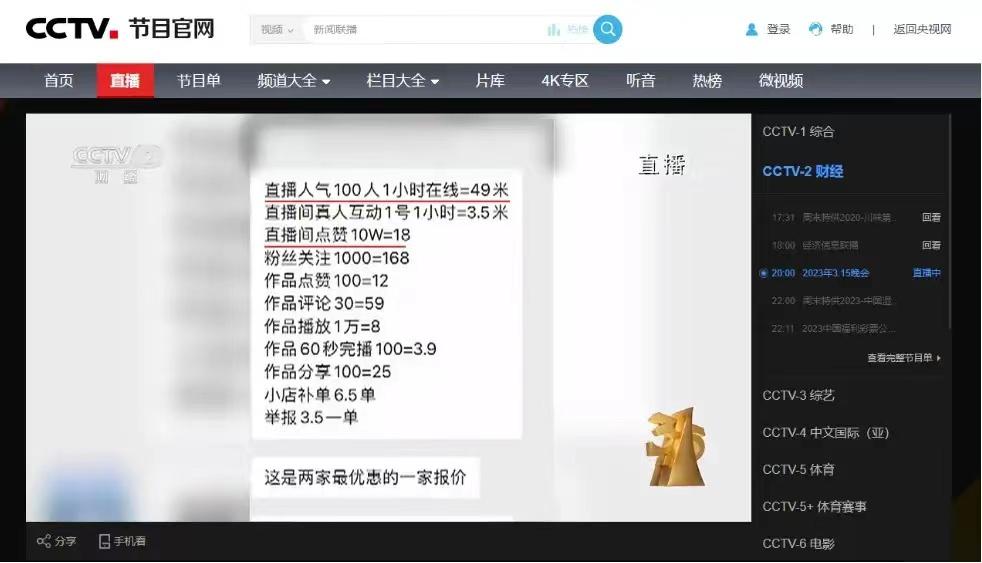Select the 直播 tab

coord(125,81)
